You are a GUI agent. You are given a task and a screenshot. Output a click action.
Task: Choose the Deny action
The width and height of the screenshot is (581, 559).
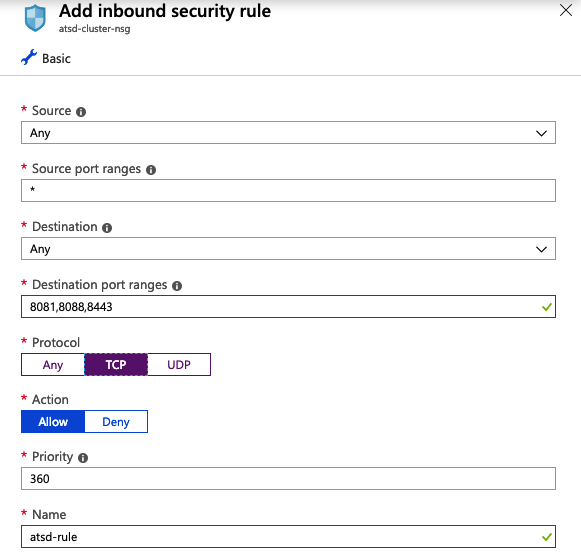pos(116,422)
